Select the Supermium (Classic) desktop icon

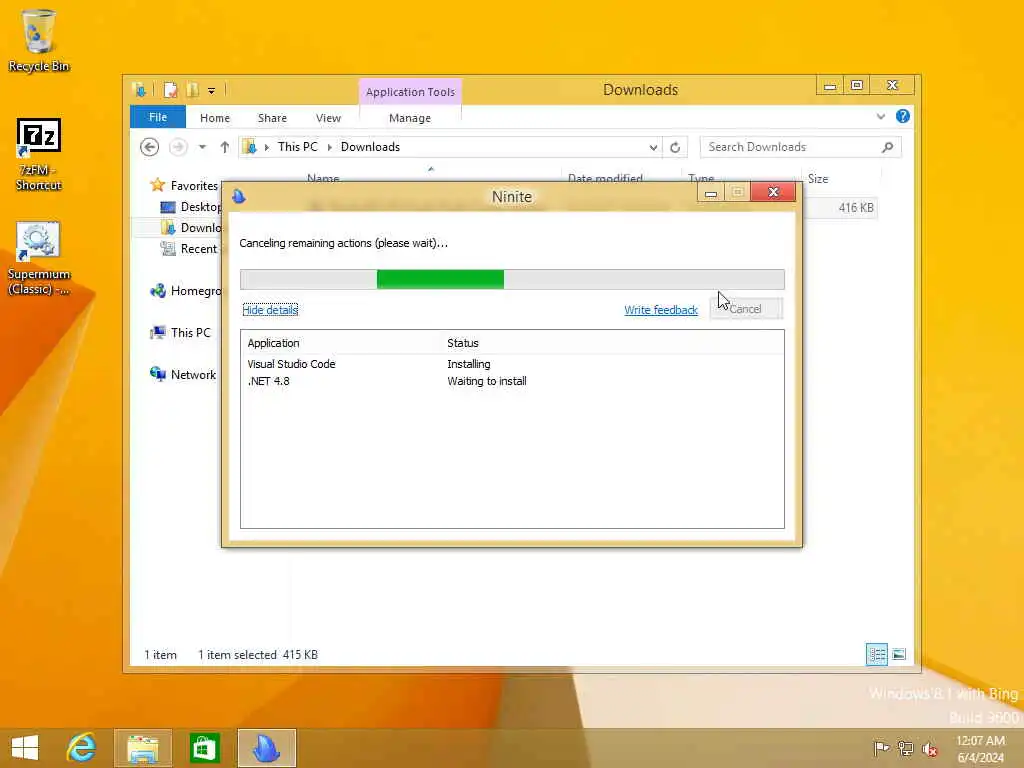tap(39, 259)
